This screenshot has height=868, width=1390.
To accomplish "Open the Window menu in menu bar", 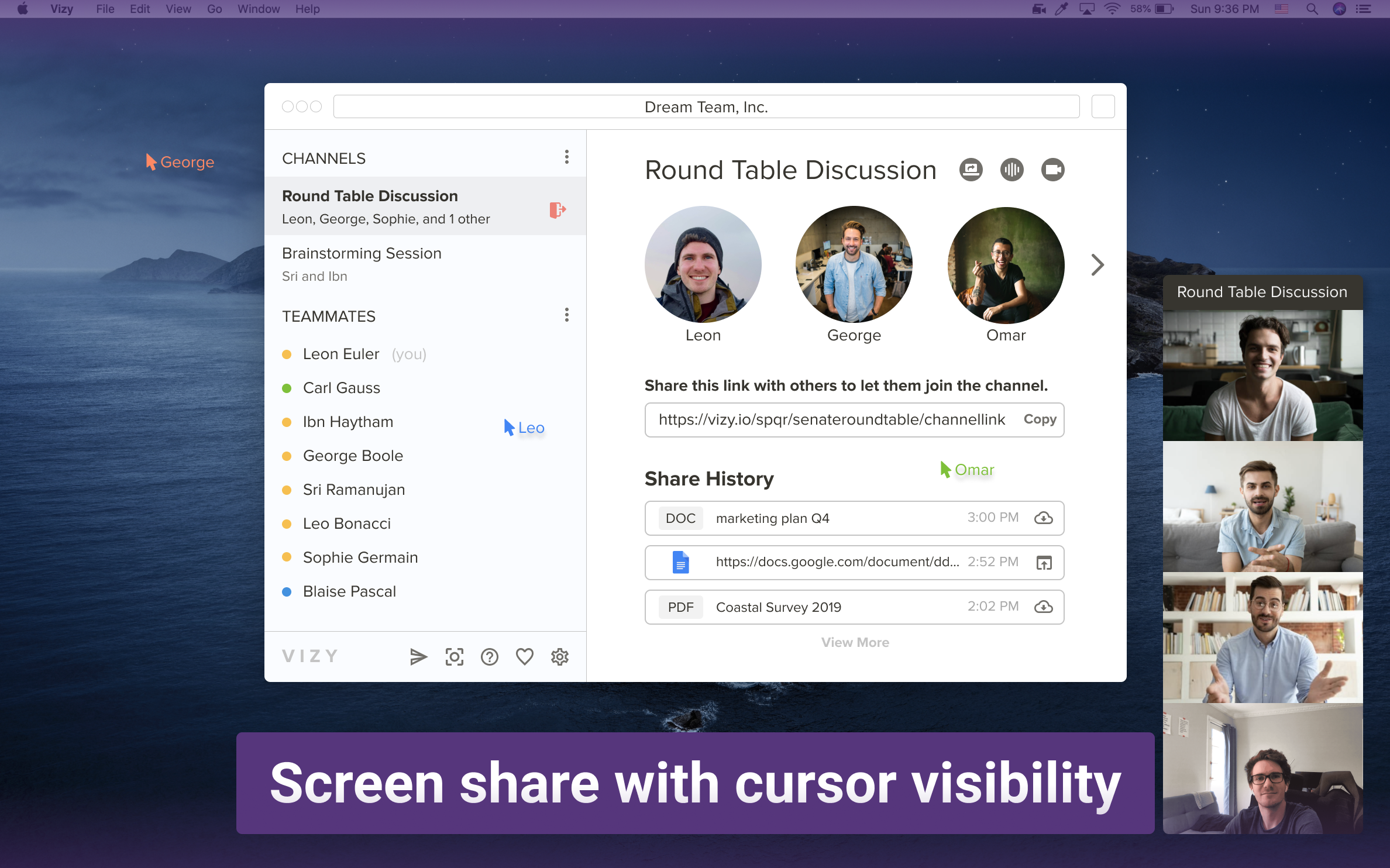I will [x=258, y=9].
